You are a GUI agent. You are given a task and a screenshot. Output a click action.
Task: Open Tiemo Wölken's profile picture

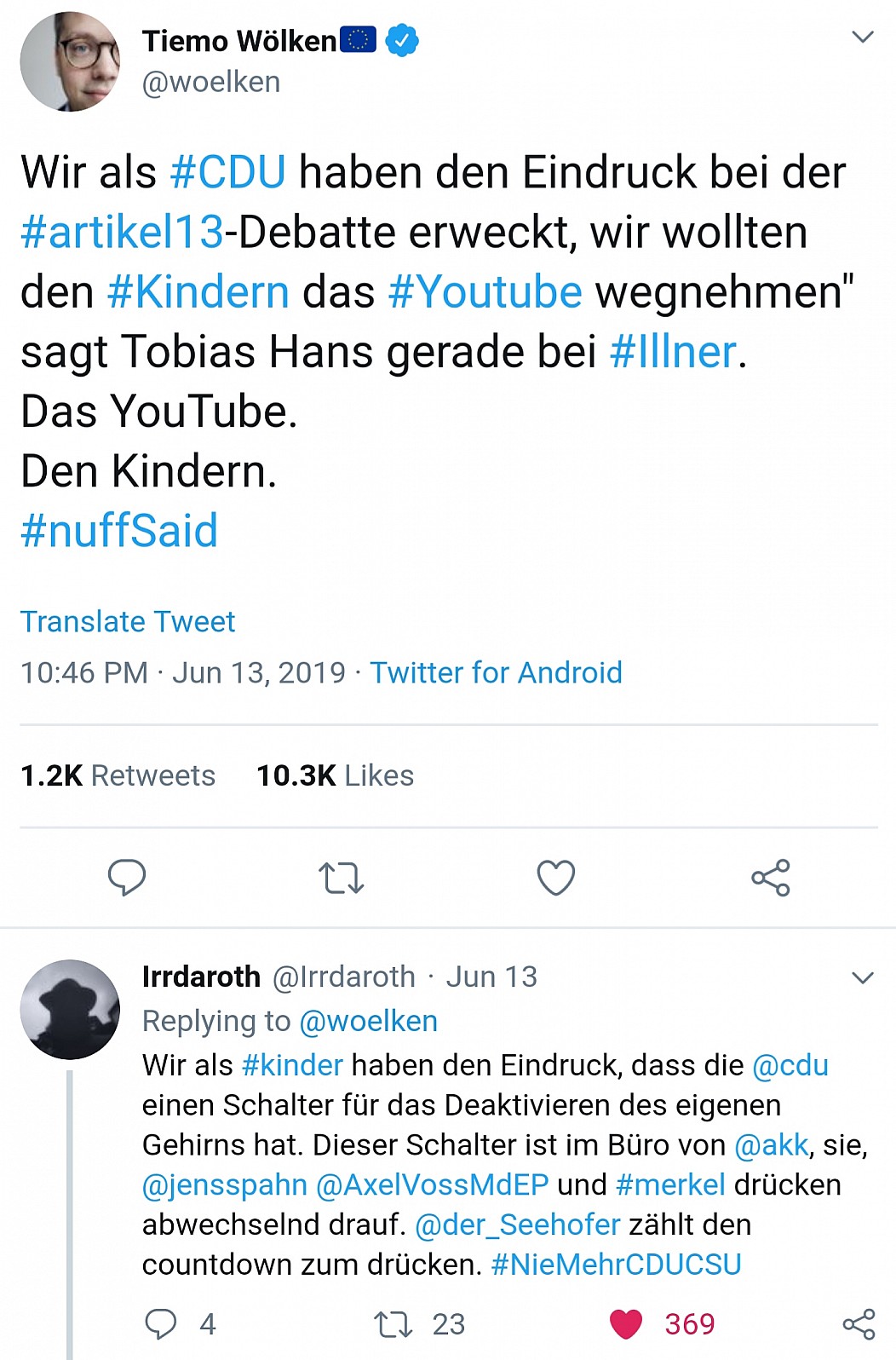pos(70,61)
